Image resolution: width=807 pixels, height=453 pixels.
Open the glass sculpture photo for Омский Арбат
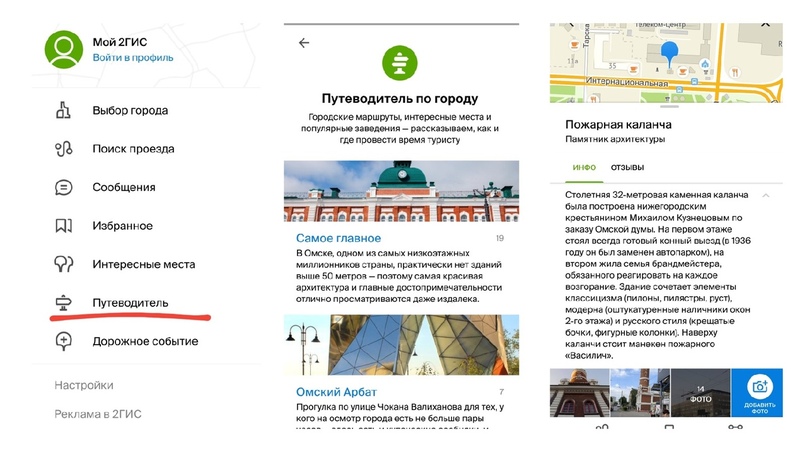[x=401, y=345]
